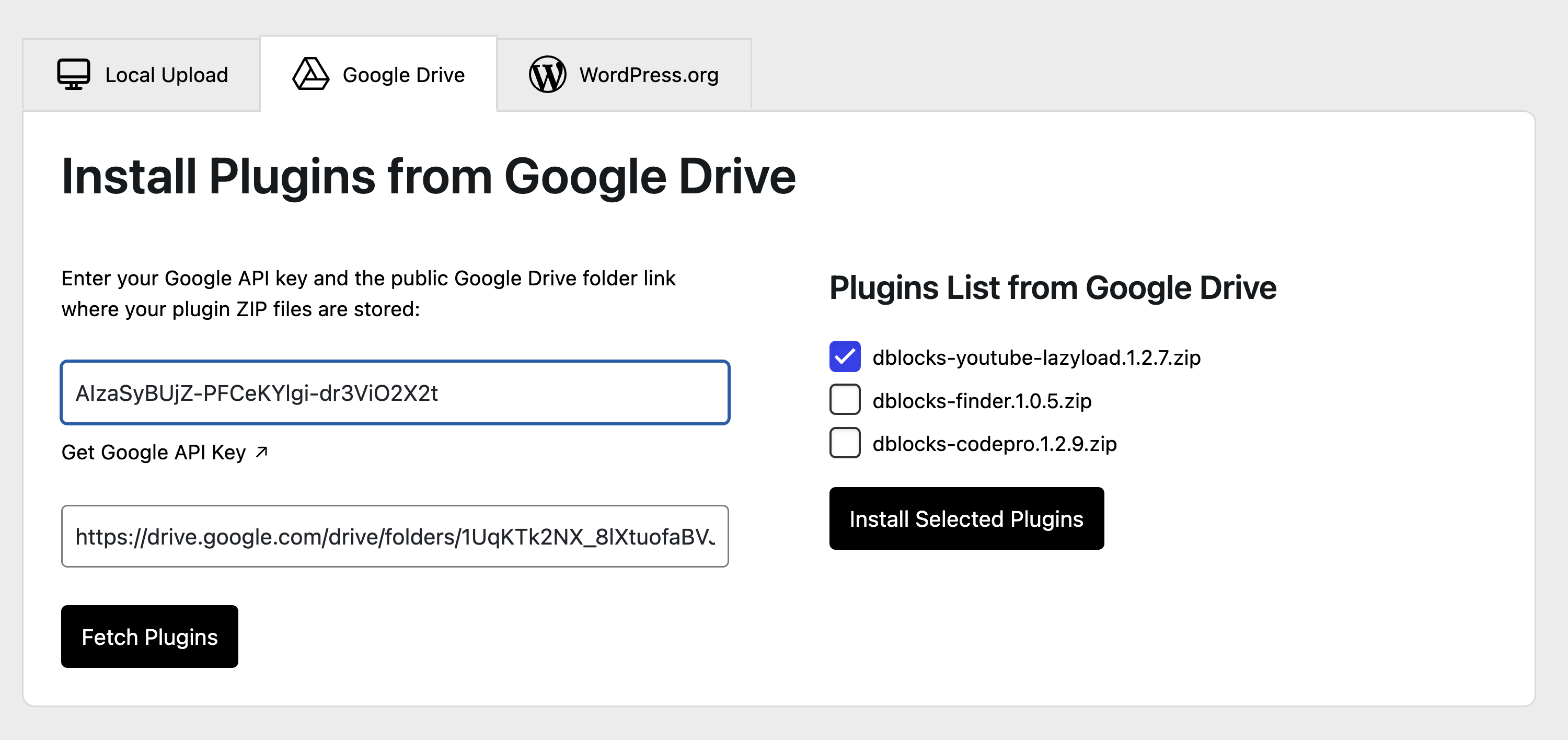Click the dblocks-codepro.1.2.9.zip label
1568x740 pixels.
(x=995, y=444)
